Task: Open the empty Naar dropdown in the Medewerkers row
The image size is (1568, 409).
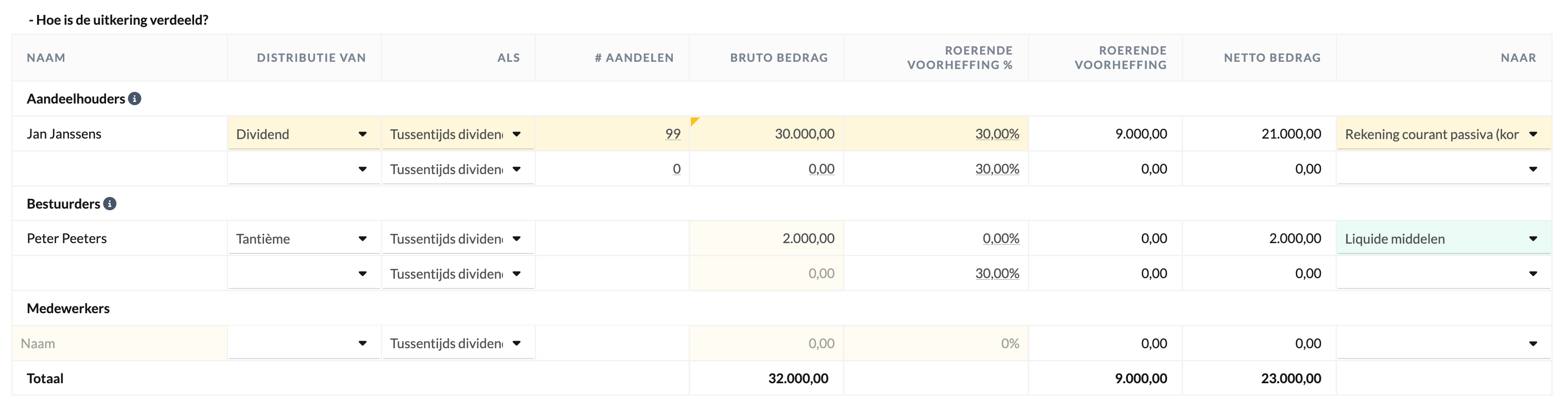Action: tap(1442, 344)
